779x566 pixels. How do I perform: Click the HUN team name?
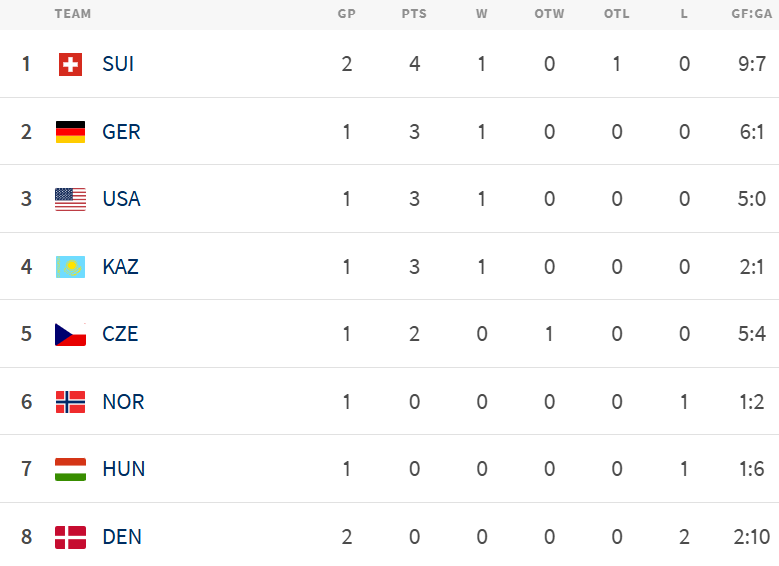pos(123,469)
